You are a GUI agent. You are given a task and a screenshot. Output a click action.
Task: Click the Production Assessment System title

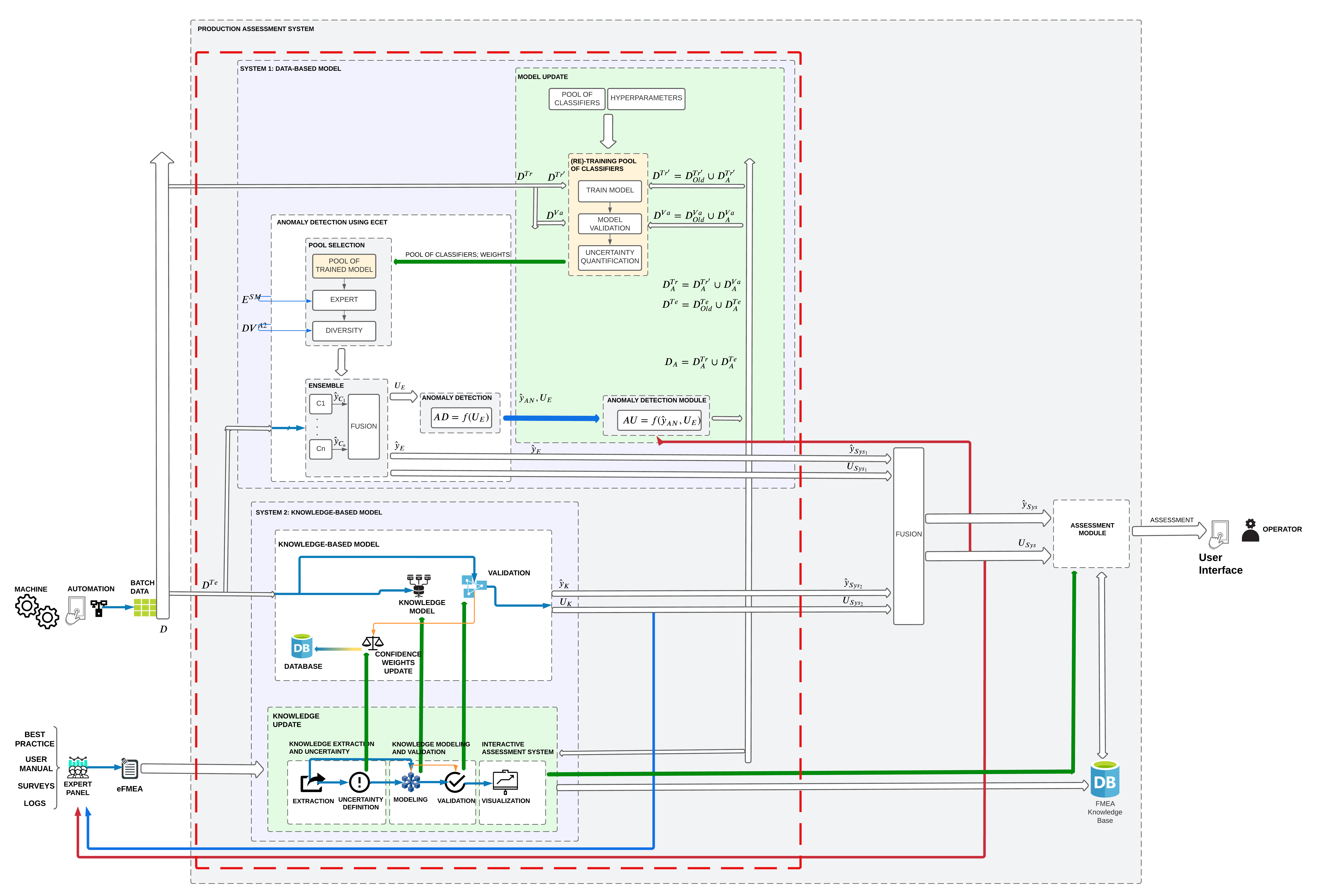point(256,29)
